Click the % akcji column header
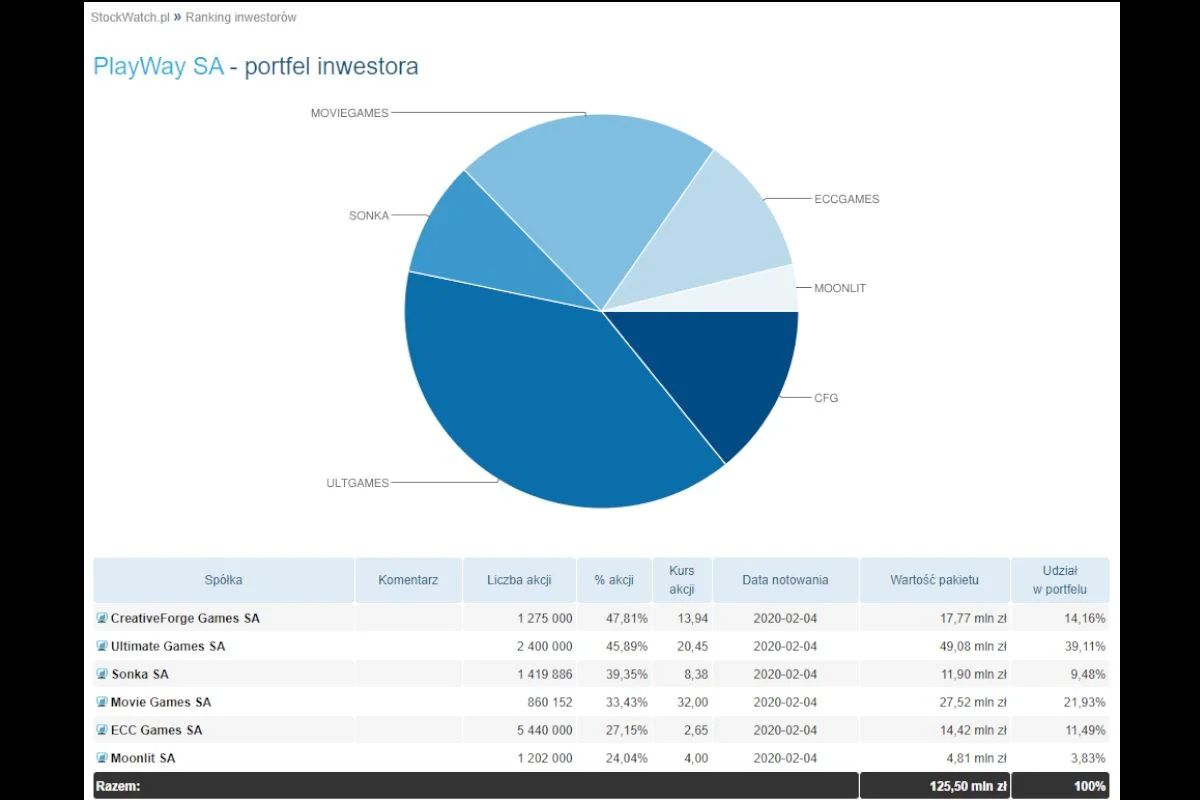The height and width of the screenshot is (800, 1200). tap(614, 580)
